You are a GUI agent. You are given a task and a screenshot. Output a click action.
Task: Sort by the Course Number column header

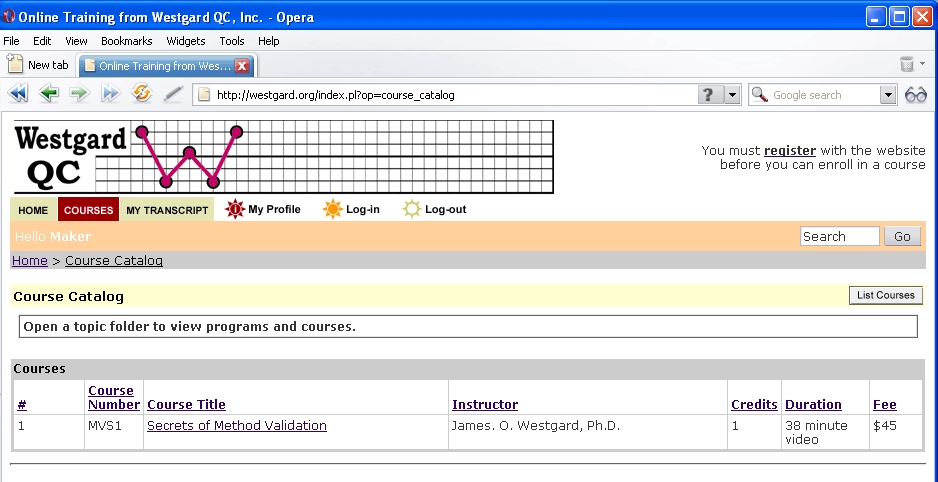click(114, 398)
